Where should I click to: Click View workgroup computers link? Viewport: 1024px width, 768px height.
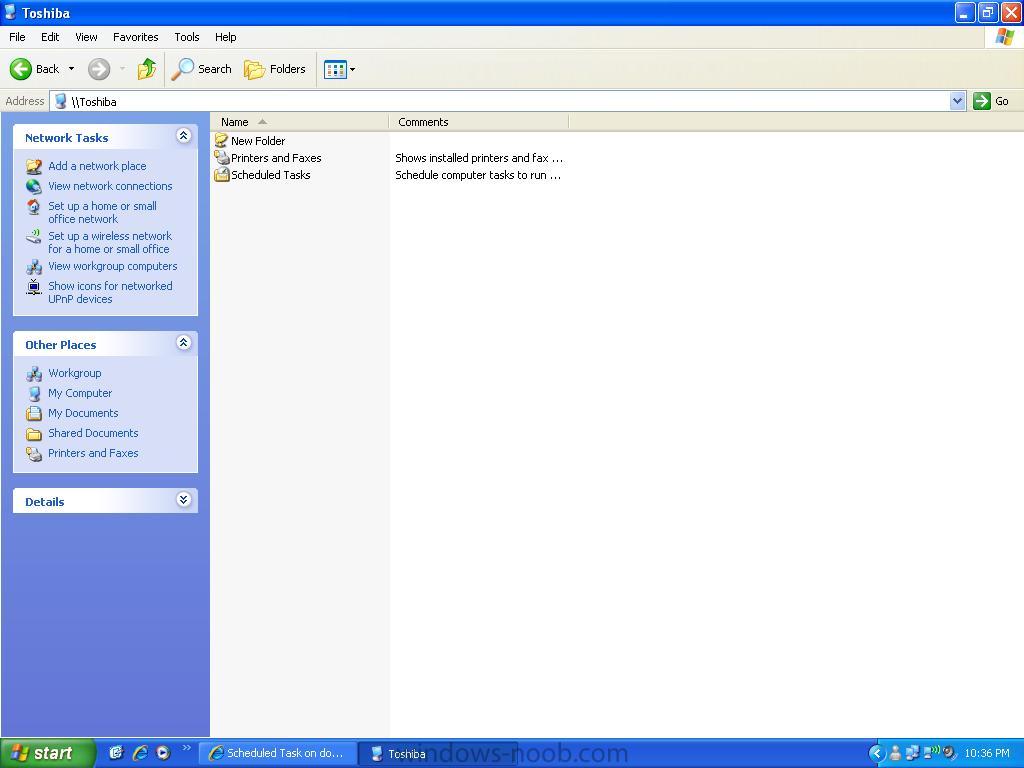(x=113, y=266)
